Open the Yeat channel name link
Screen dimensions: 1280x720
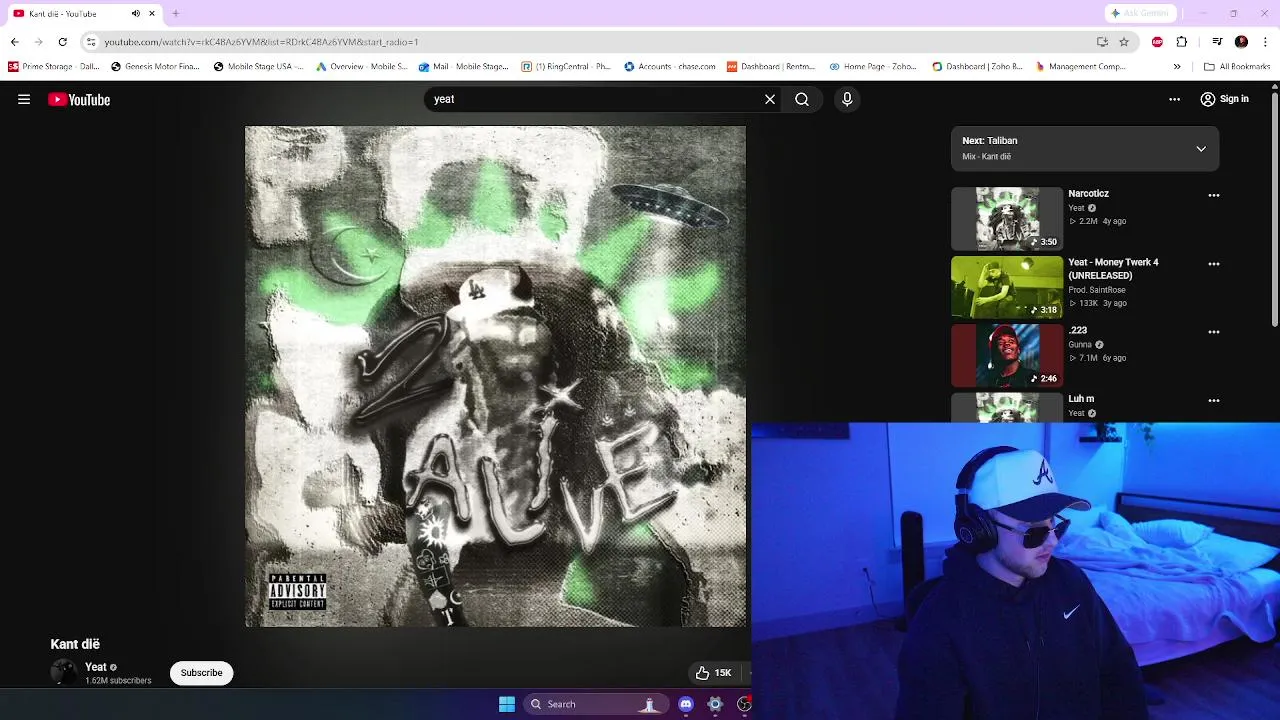[x=96, y=667]
